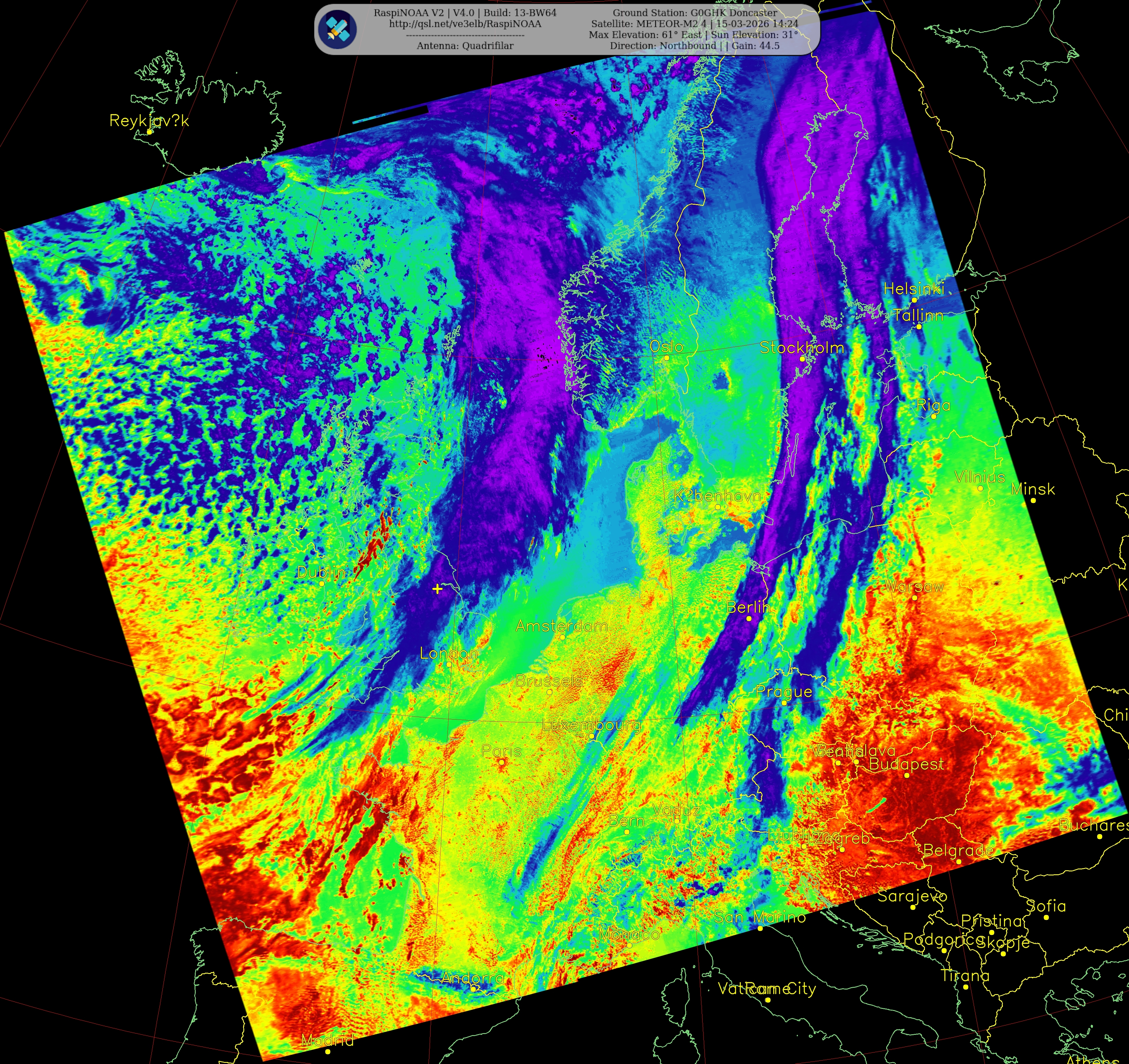This screenshot has width=1129, height=1064.
Task: Click the Stockholm city marker dot
Action: [x=802, y=359]
